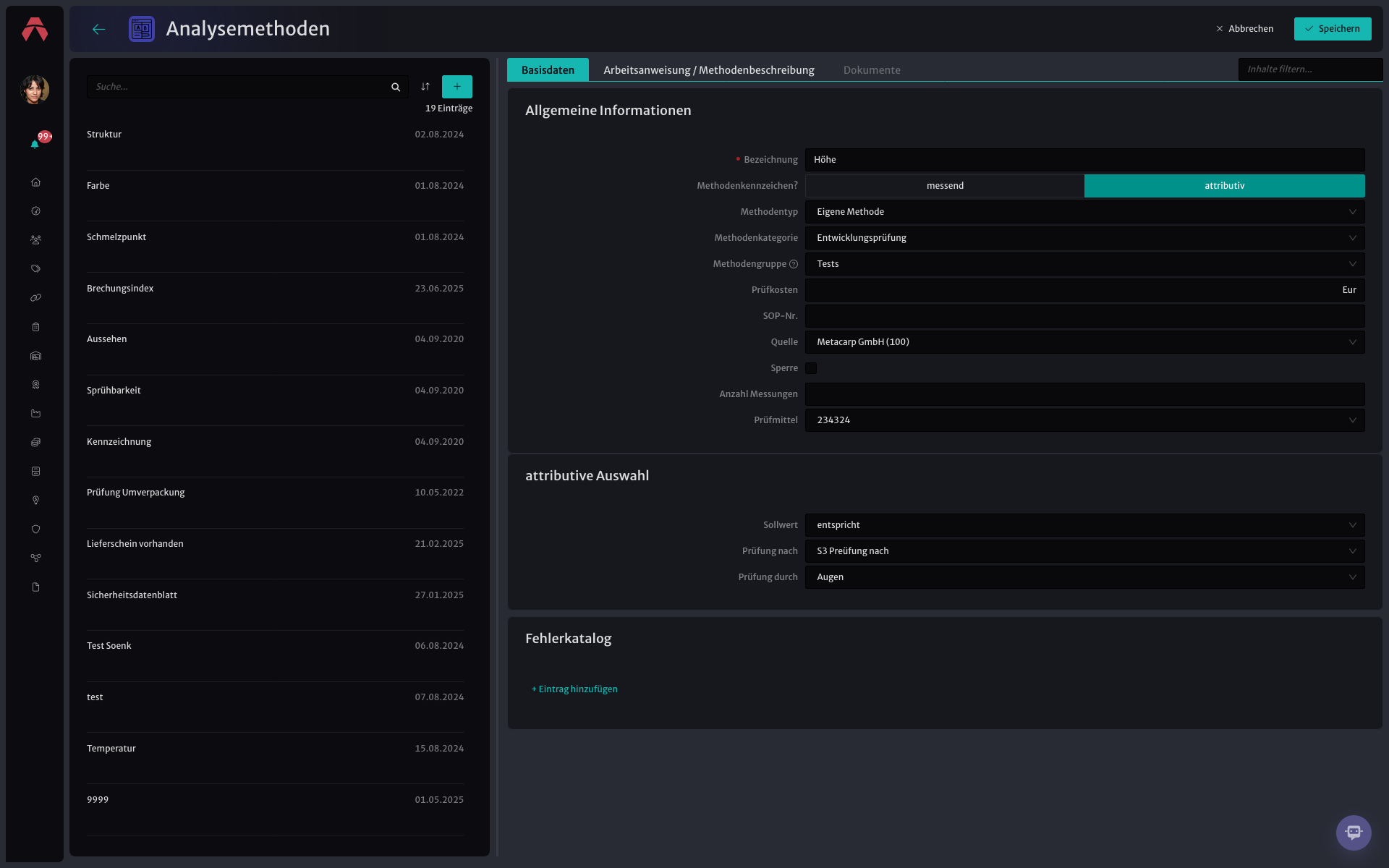This screenshot has width=1389, height=868.
Task: Open the Prüfung nach dropdown
Action: (1085, 551)
